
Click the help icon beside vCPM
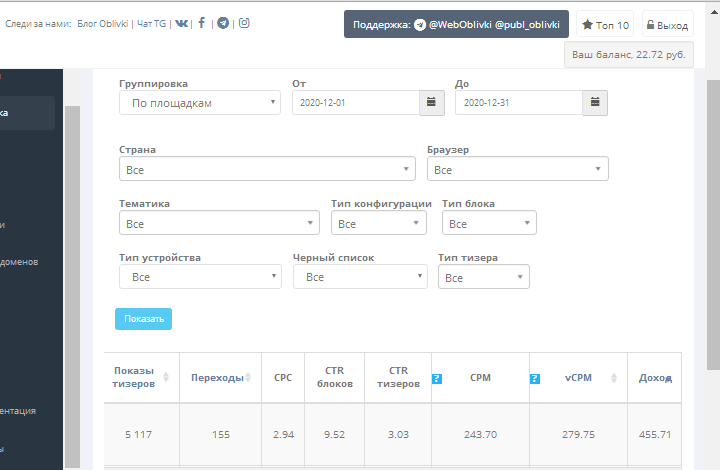pos(535,378)
